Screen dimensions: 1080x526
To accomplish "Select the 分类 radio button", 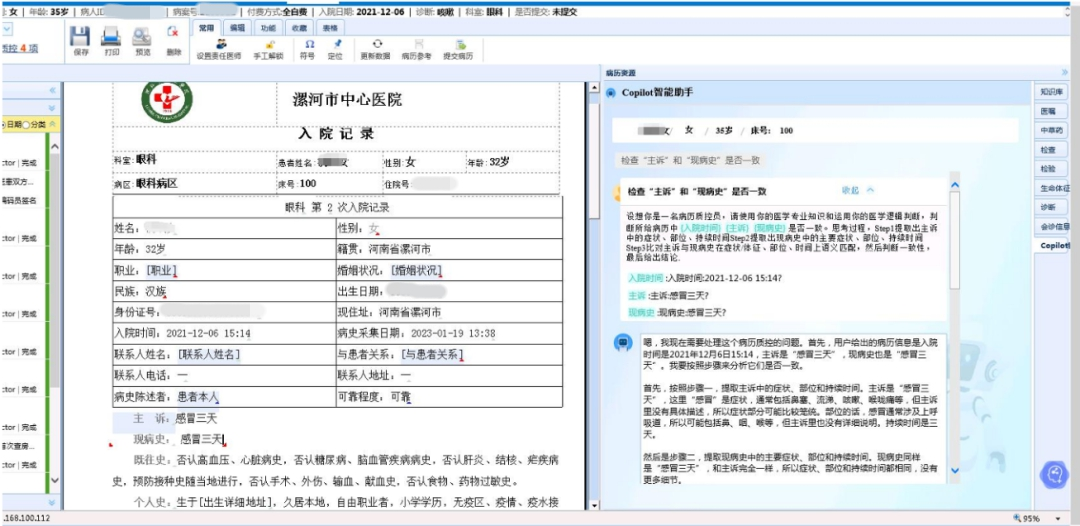I will (26, 125).
